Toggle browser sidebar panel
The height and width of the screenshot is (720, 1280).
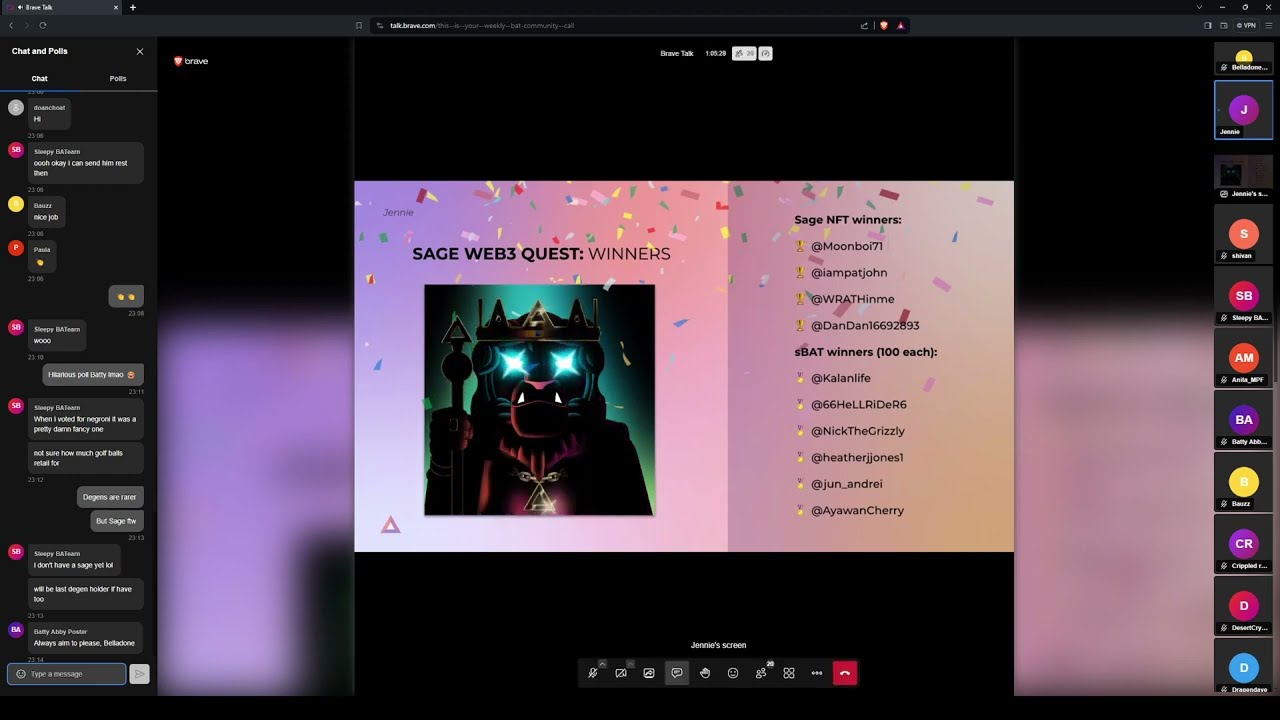[x=1208, y=25]
